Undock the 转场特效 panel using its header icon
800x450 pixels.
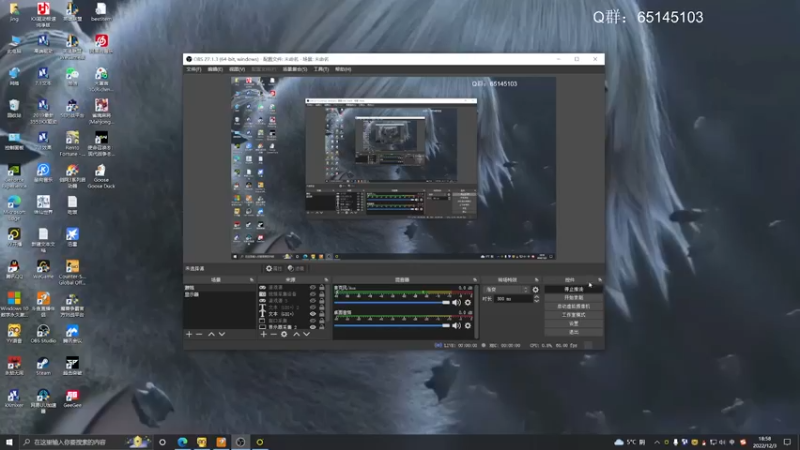click(x=536, y=280)
